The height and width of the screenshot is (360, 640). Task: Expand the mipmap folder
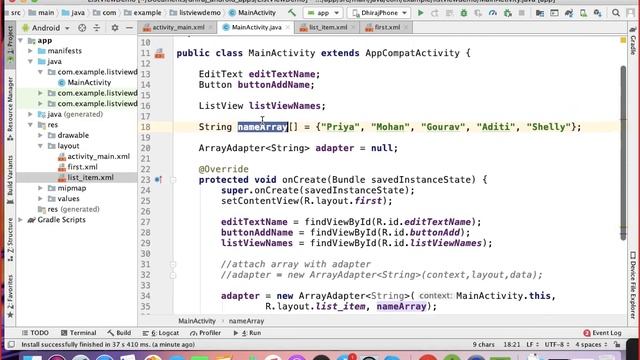[x=40, y=188]
